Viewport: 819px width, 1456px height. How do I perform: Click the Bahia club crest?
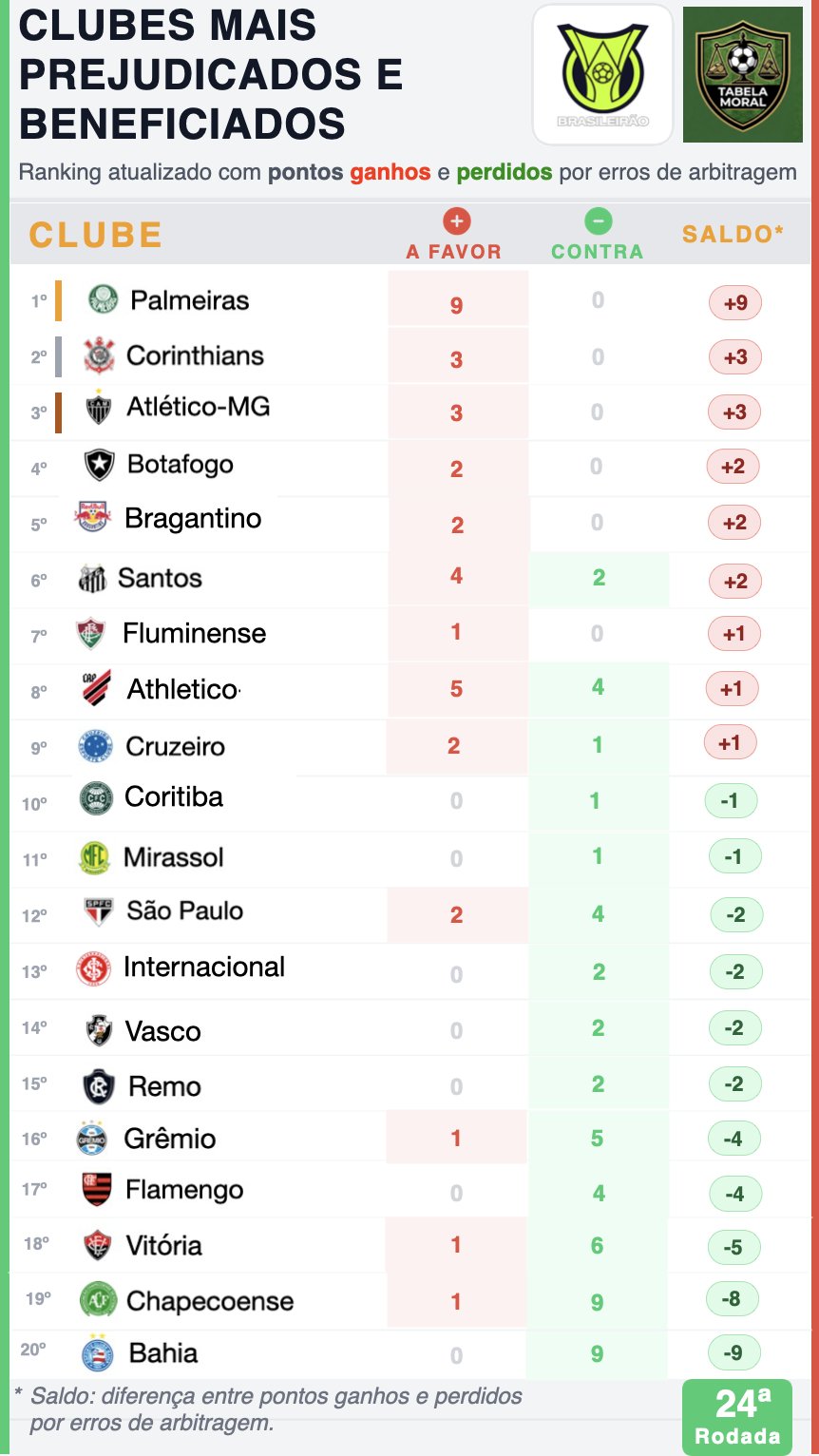[x=96, y=1353]
